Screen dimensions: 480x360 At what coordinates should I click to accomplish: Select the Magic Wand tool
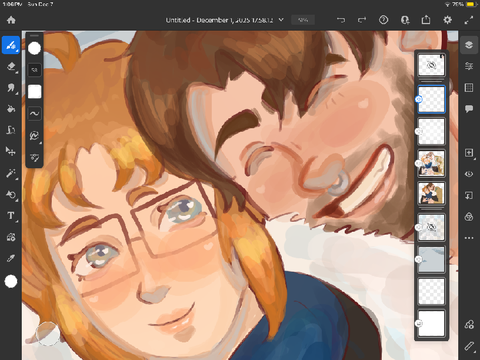pyautogui.click(x=11, y=173)
